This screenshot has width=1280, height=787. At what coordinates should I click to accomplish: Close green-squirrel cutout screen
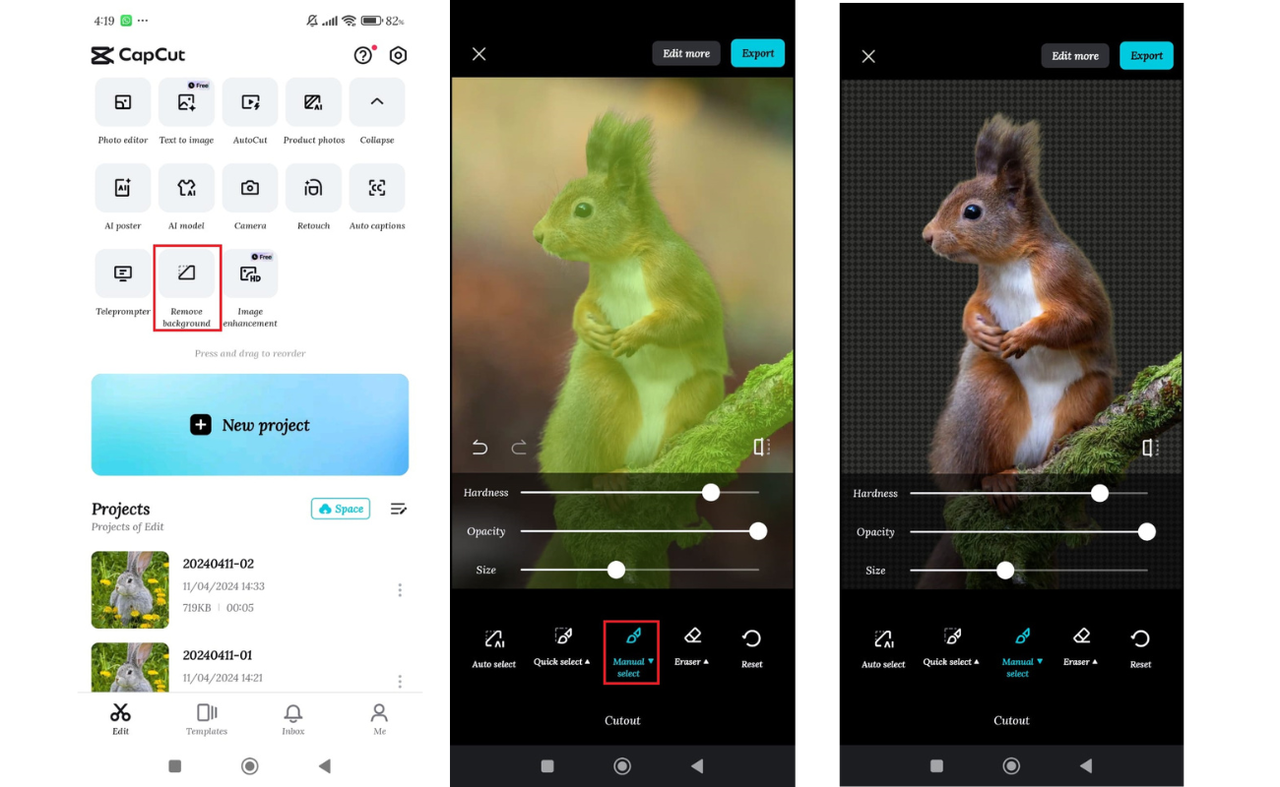(x=479, y=54)
